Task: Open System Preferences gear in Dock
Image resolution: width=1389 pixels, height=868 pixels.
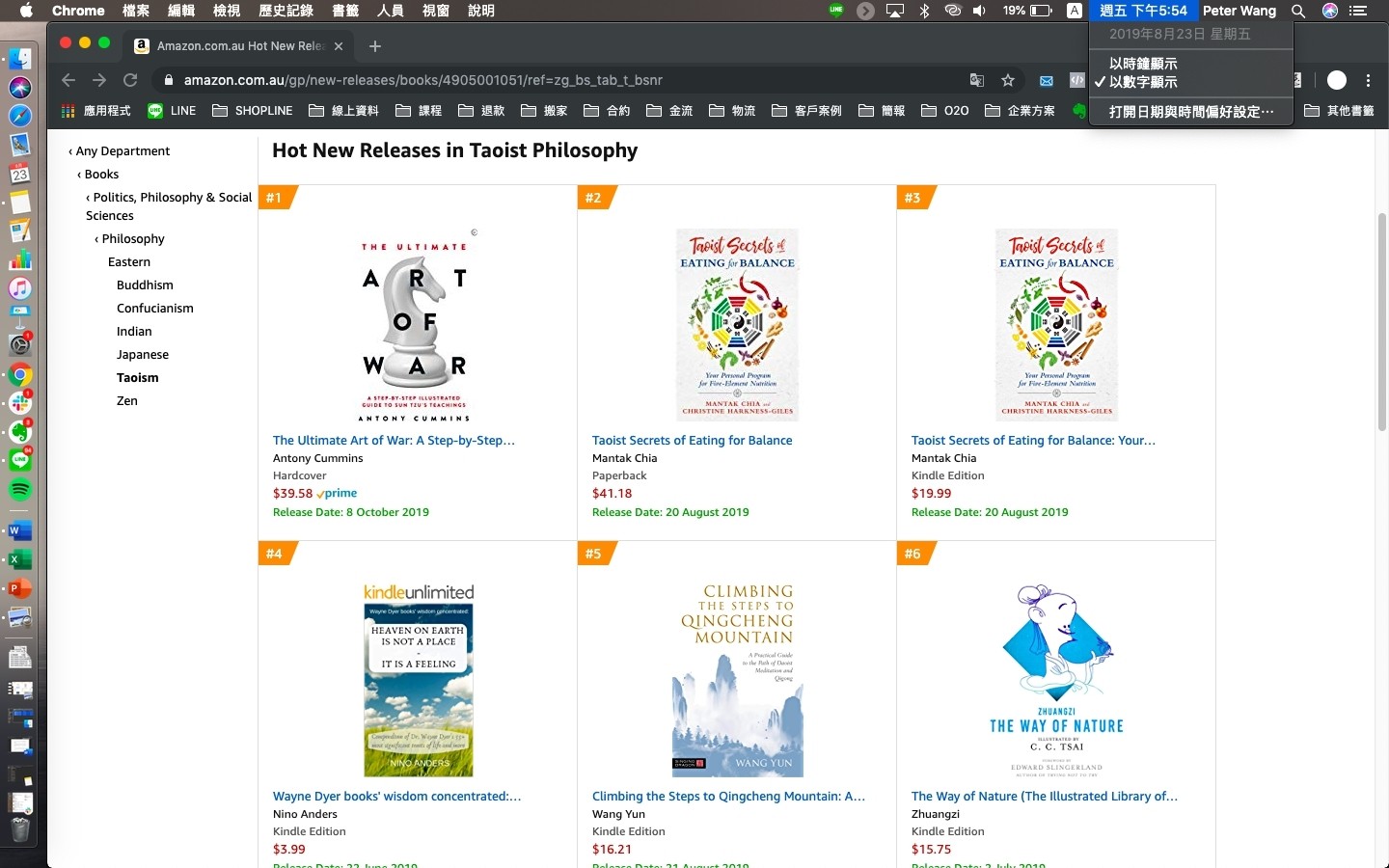Action: [x=20, y=345]
